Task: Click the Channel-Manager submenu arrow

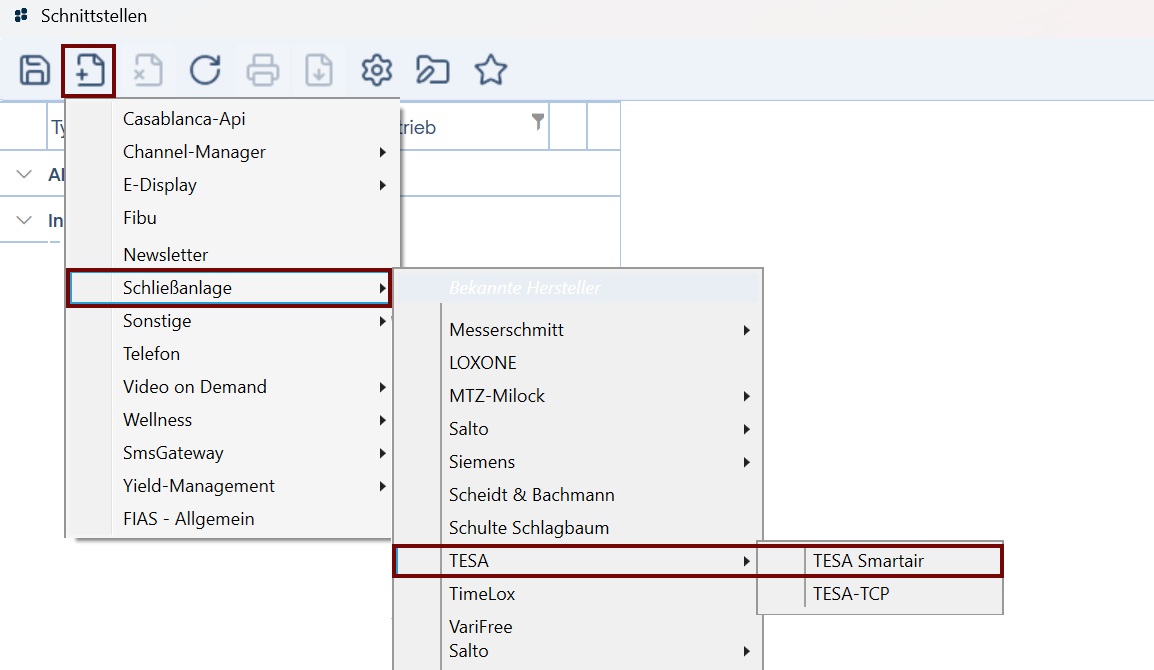Action: (383, 152)
